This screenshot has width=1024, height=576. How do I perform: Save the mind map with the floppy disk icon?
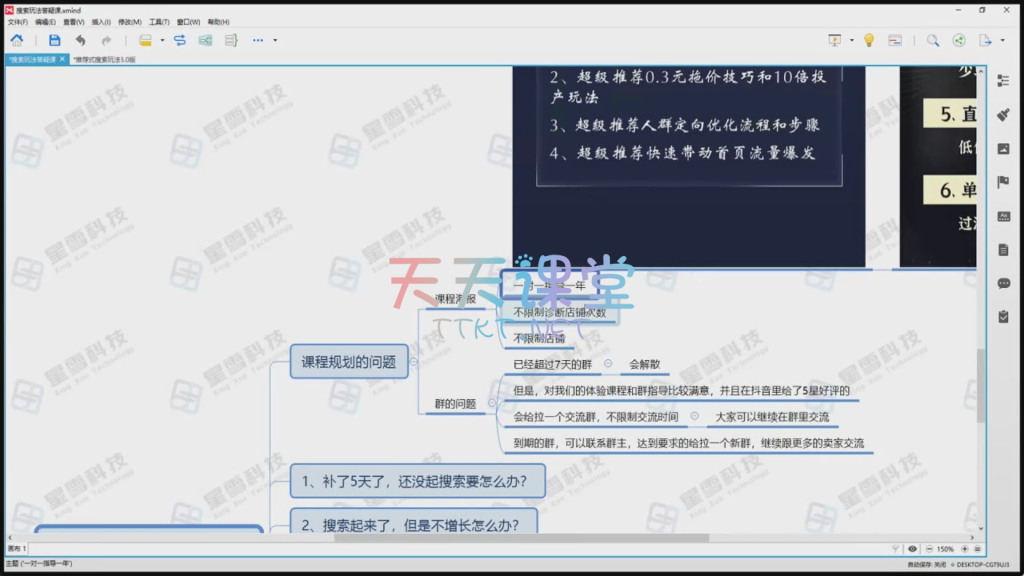pyautogui.click(x=54, y=40)
